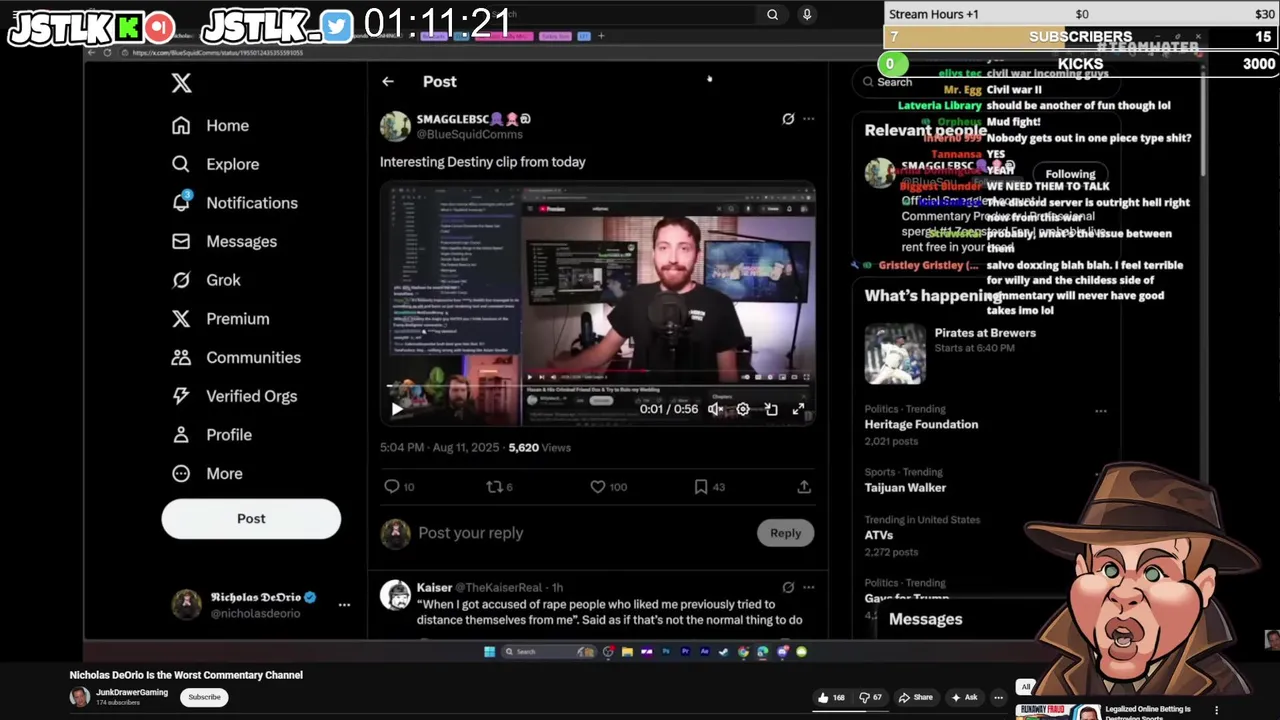Open more options for Heritage Foundation trend
This screenshot has width=1280, height=720.
tap(1101, 411)
